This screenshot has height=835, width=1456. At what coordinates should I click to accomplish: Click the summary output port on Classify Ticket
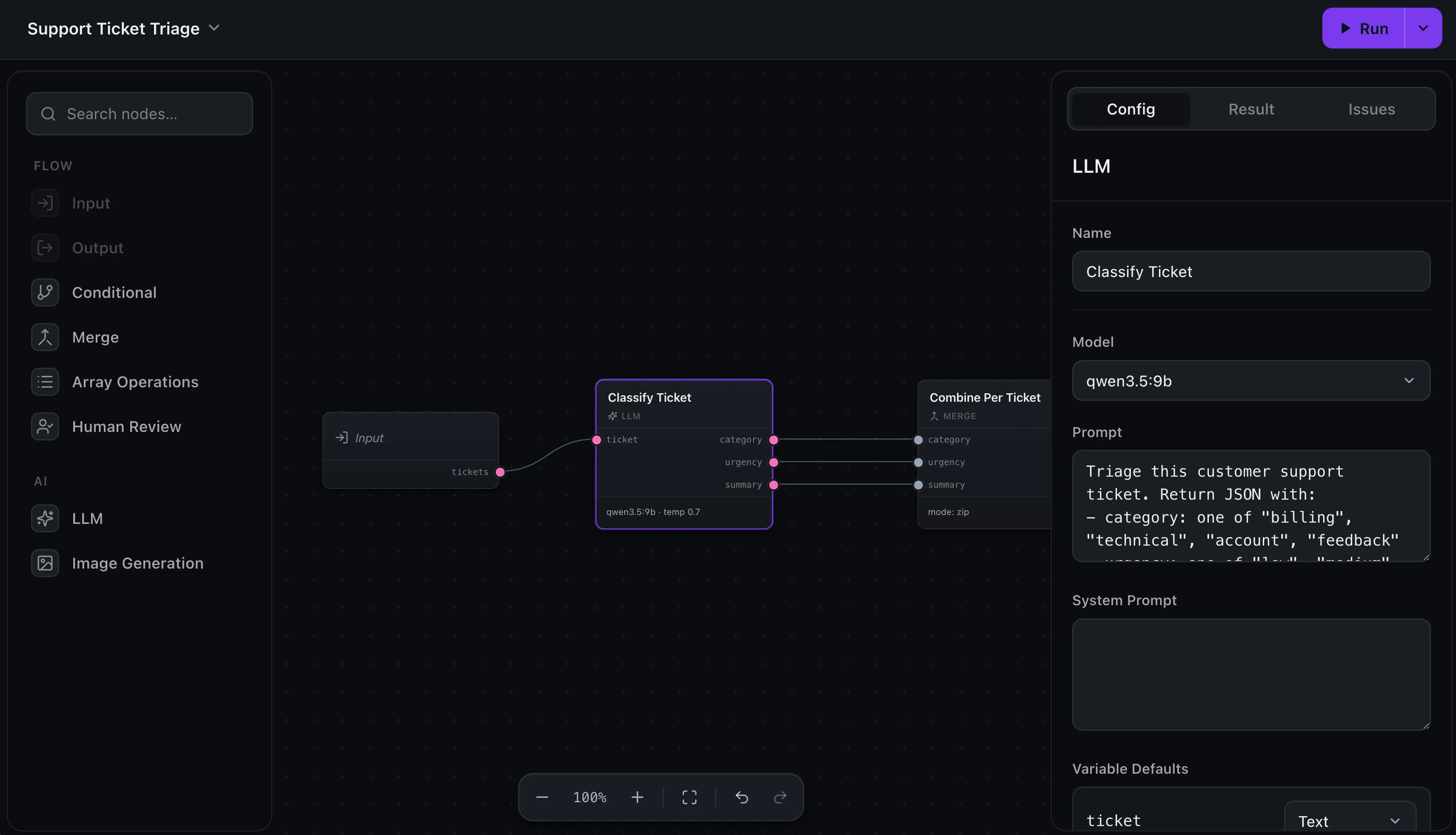[773, 485]
